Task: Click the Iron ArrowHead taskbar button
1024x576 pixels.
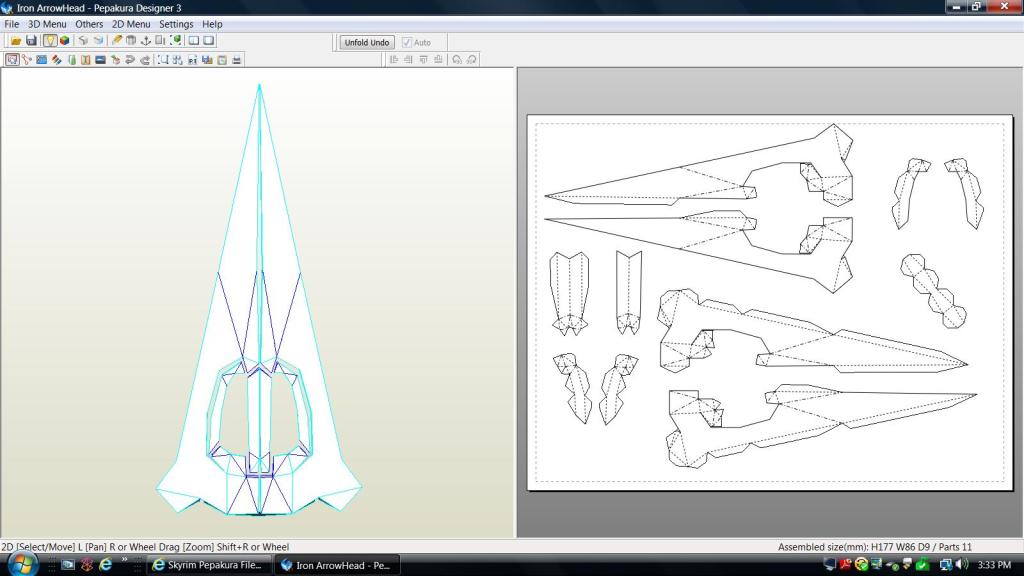Action: (x=336, y=566)
